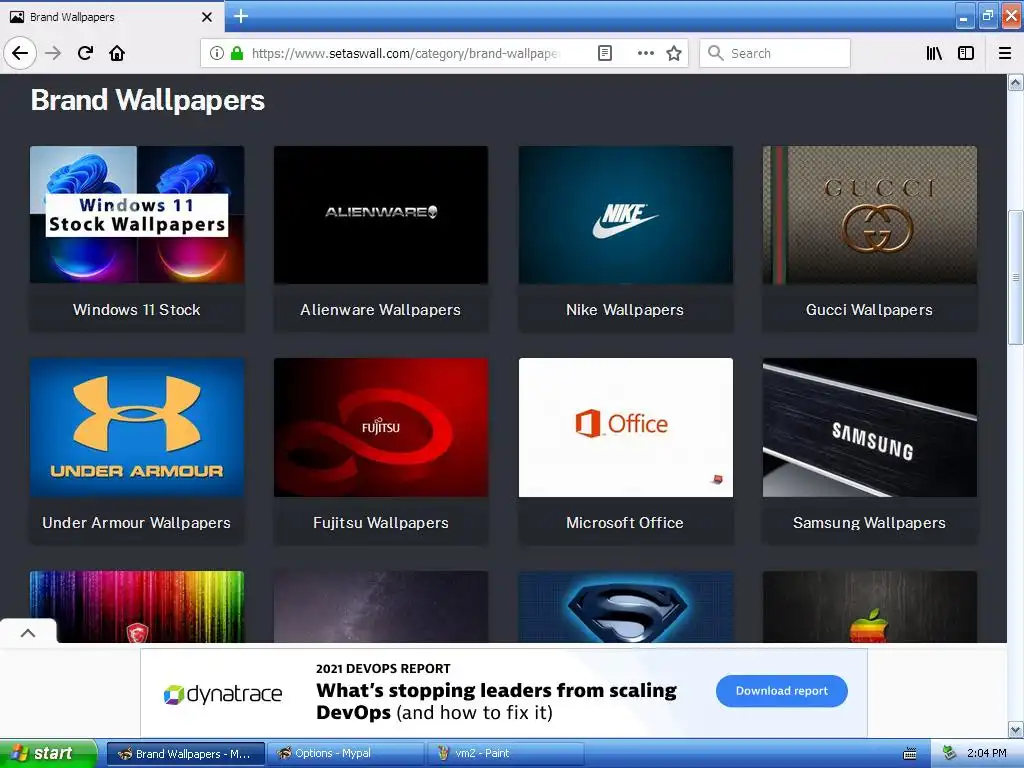Open the Windows start menu
The image size is (1024, 768).
click(48, 753)
